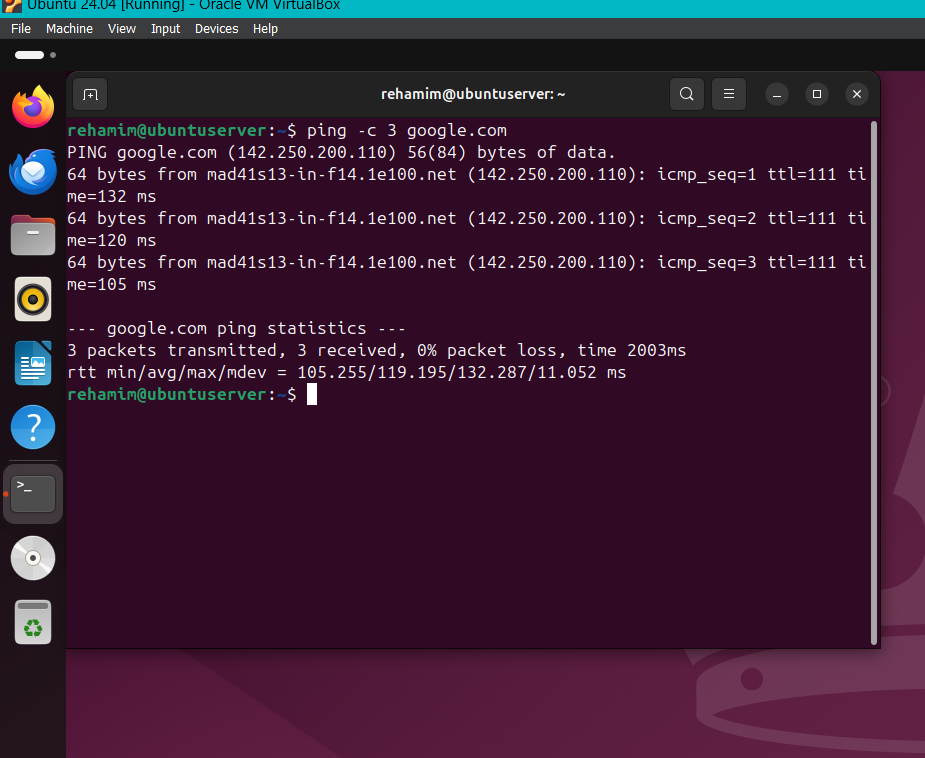The height and width of the screenshot is (758, 925).
Task: Open the terminal search magnifier button
Action: tap(687, 94)
